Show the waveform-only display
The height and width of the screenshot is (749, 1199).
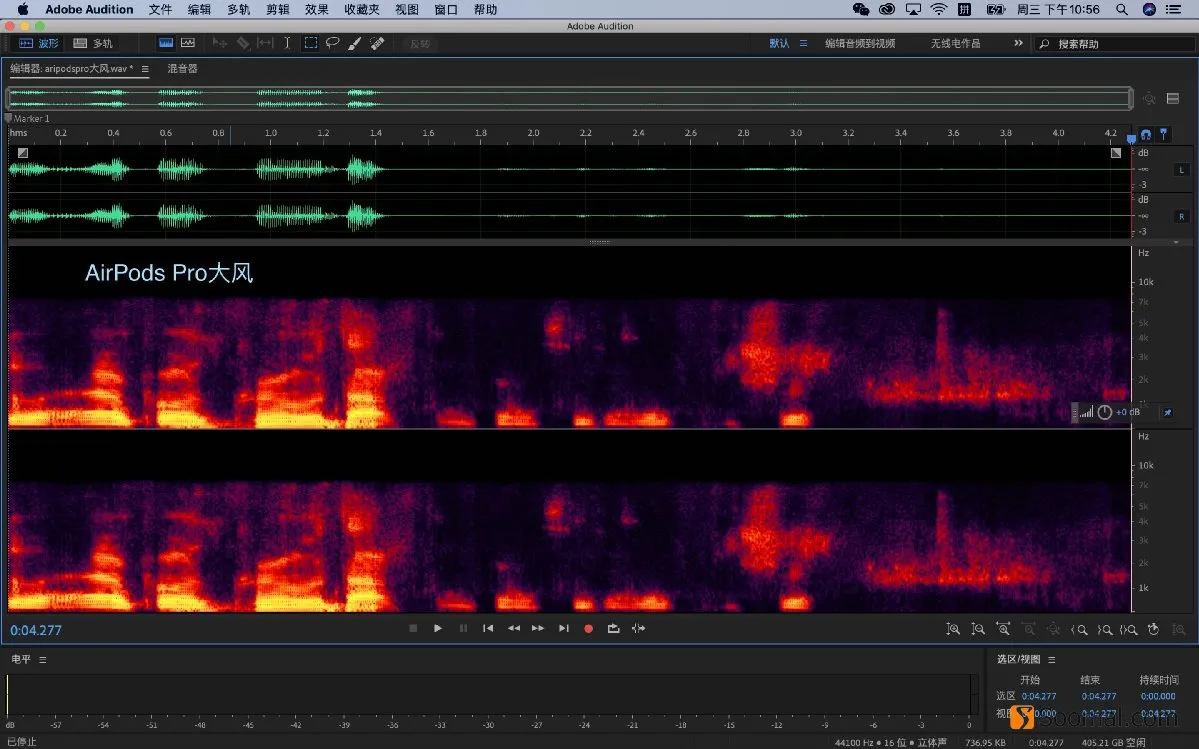(x=166, y=43)
